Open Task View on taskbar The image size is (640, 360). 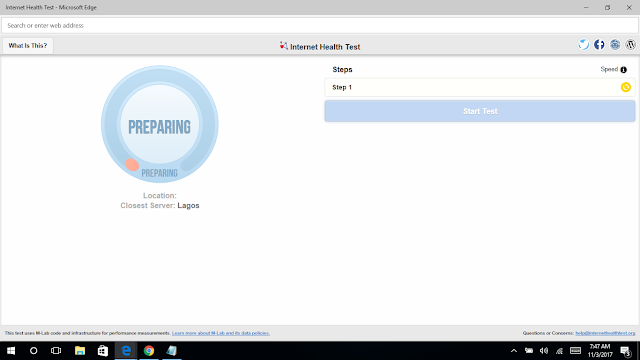click(x=56, y=351)
